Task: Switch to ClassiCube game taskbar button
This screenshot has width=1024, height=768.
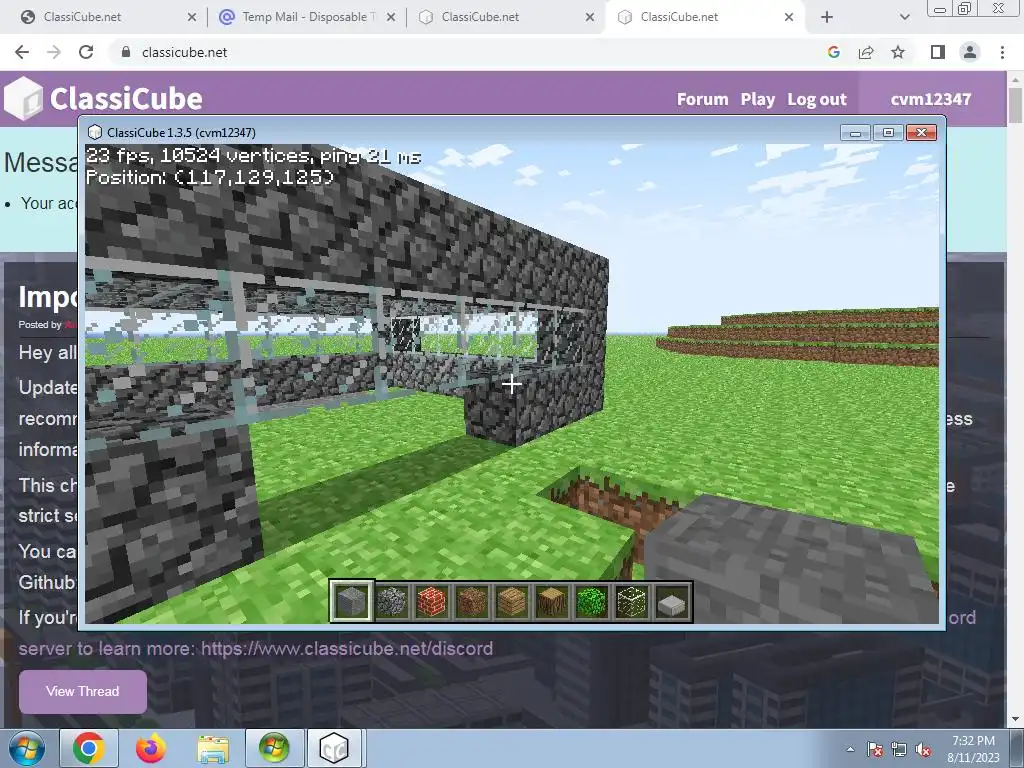Action: click(334, 748)
